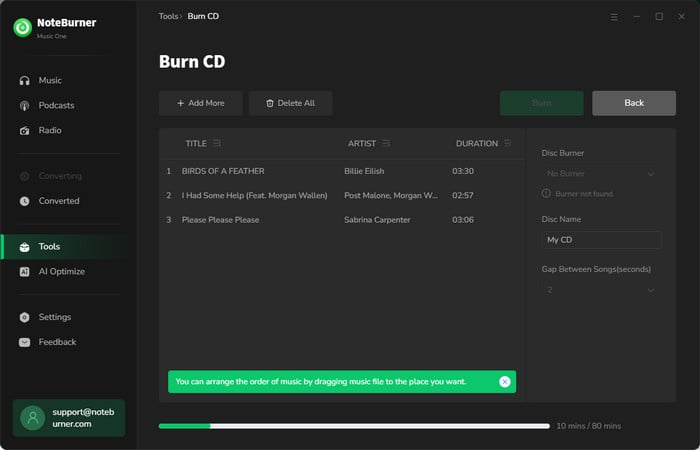Click the 10 mins / 80 mins label
The image size is (700, 450).
[588, 426]
